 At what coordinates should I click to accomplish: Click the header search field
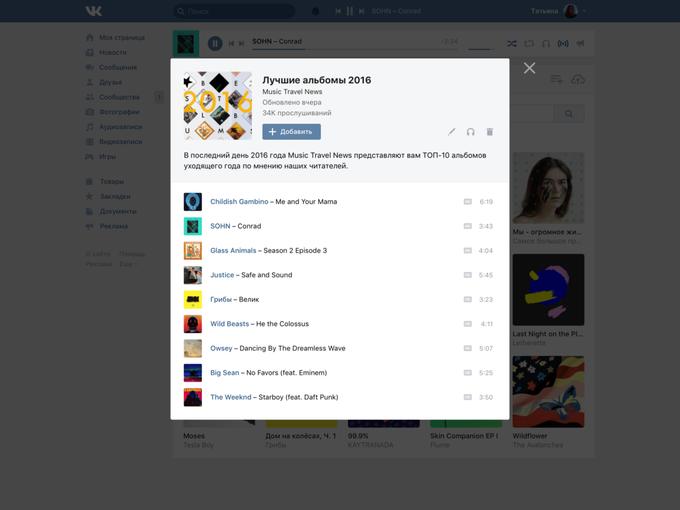coord(234,11)
